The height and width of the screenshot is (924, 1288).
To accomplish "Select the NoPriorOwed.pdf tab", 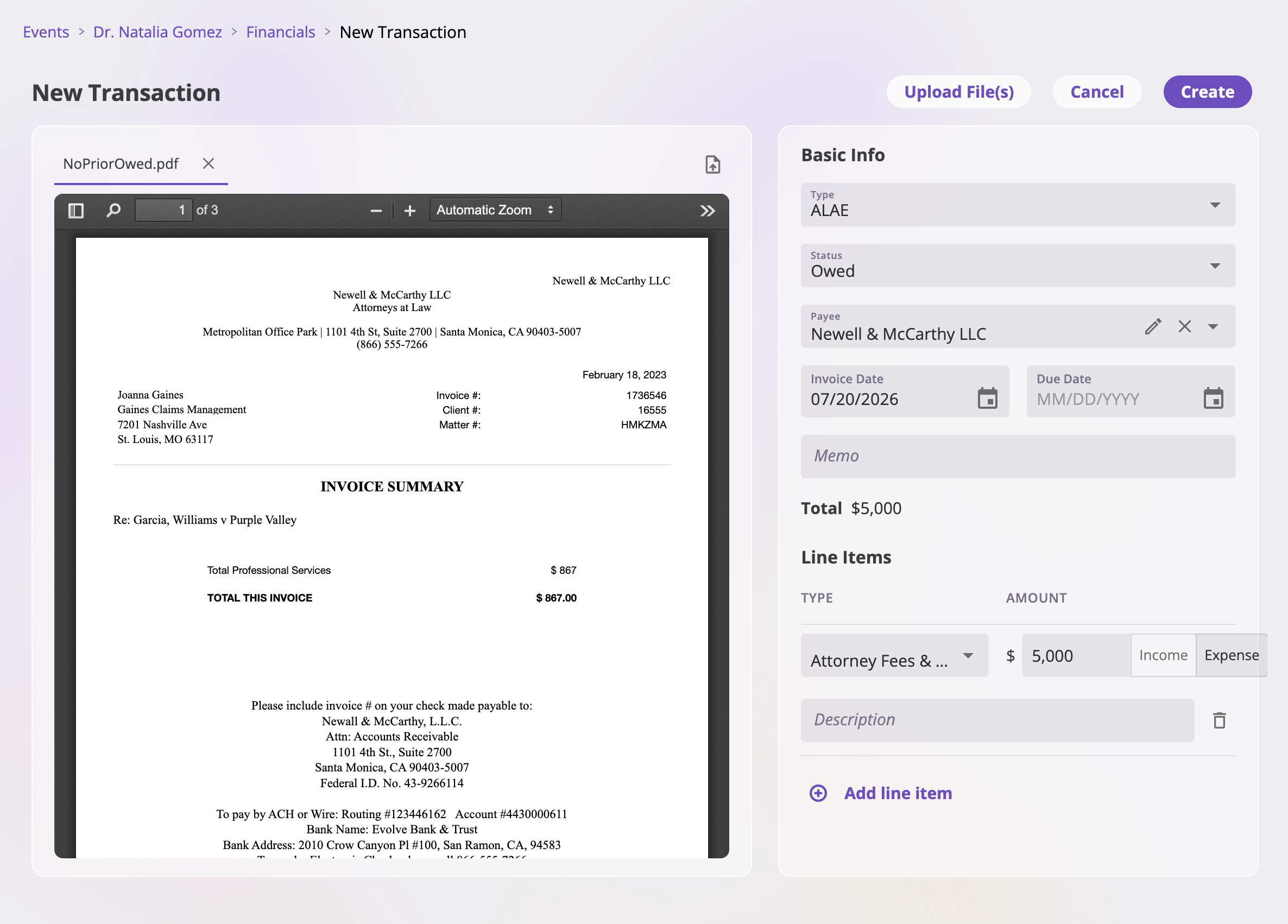I will pyautogui.click(x=121, y=163).
